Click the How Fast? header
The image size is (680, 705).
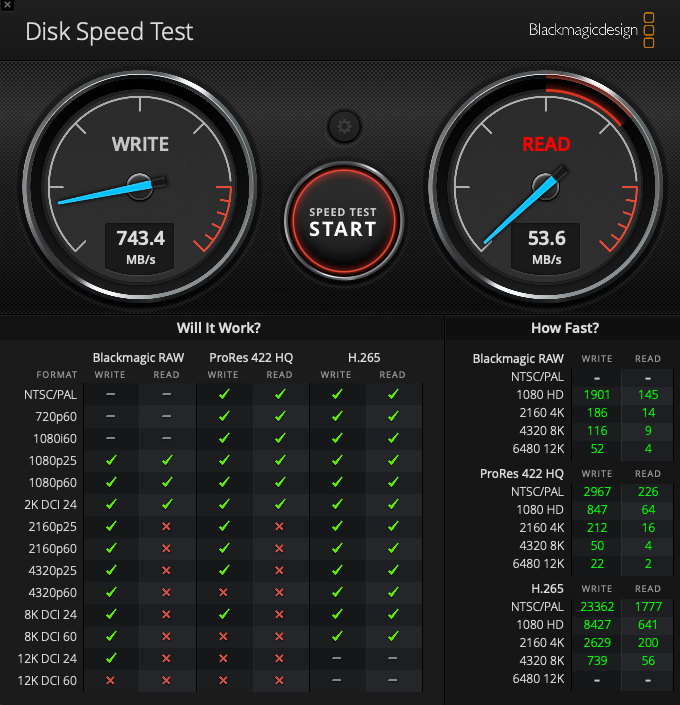[x=565, y=328]
